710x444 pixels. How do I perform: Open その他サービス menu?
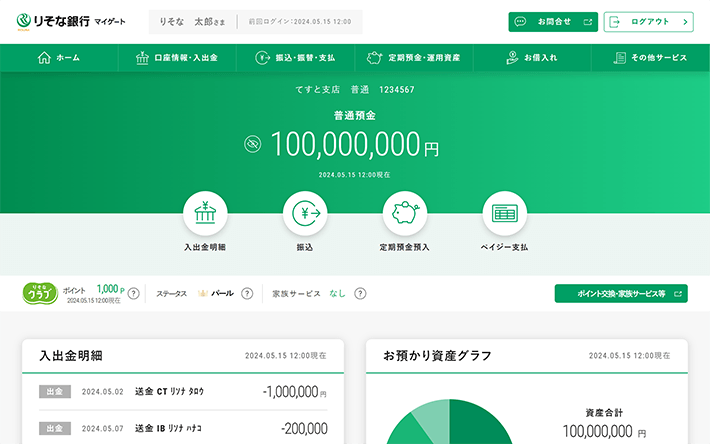[x=650, y=57]
